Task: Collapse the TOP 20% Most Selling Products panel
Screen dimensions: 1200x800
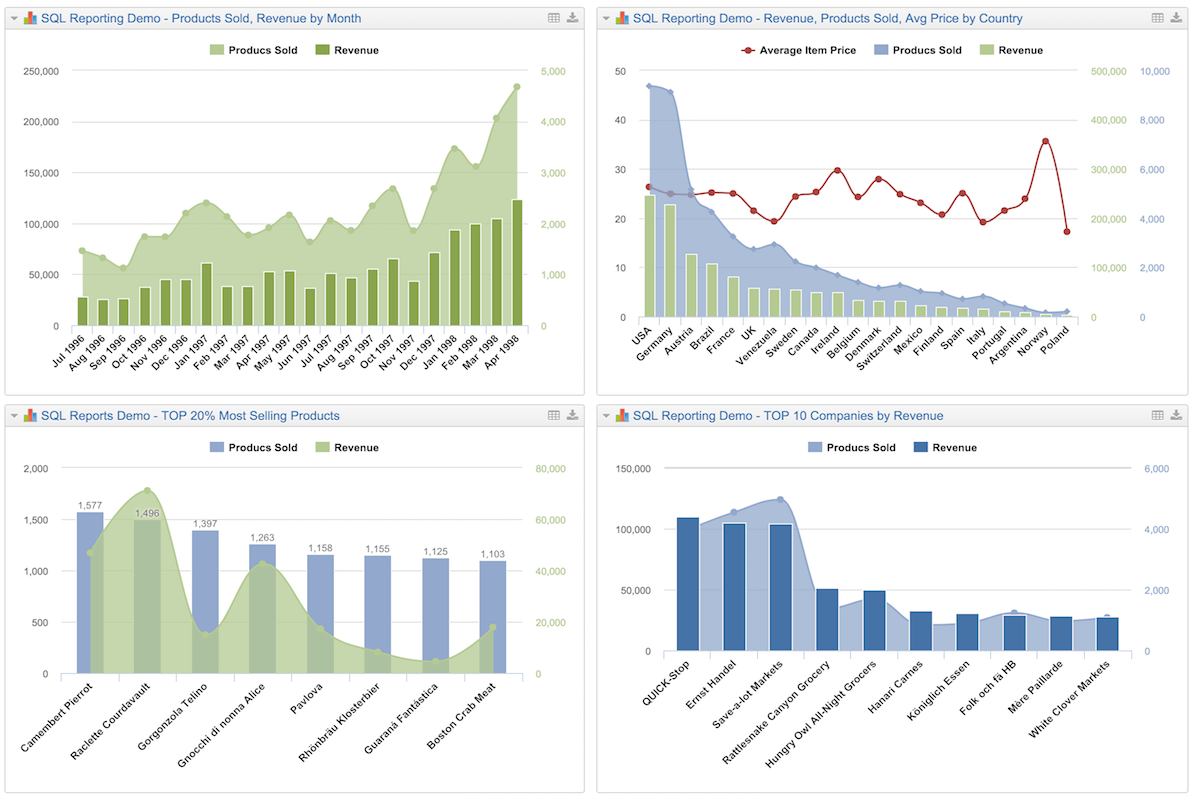Action: [x=15, y=415]
